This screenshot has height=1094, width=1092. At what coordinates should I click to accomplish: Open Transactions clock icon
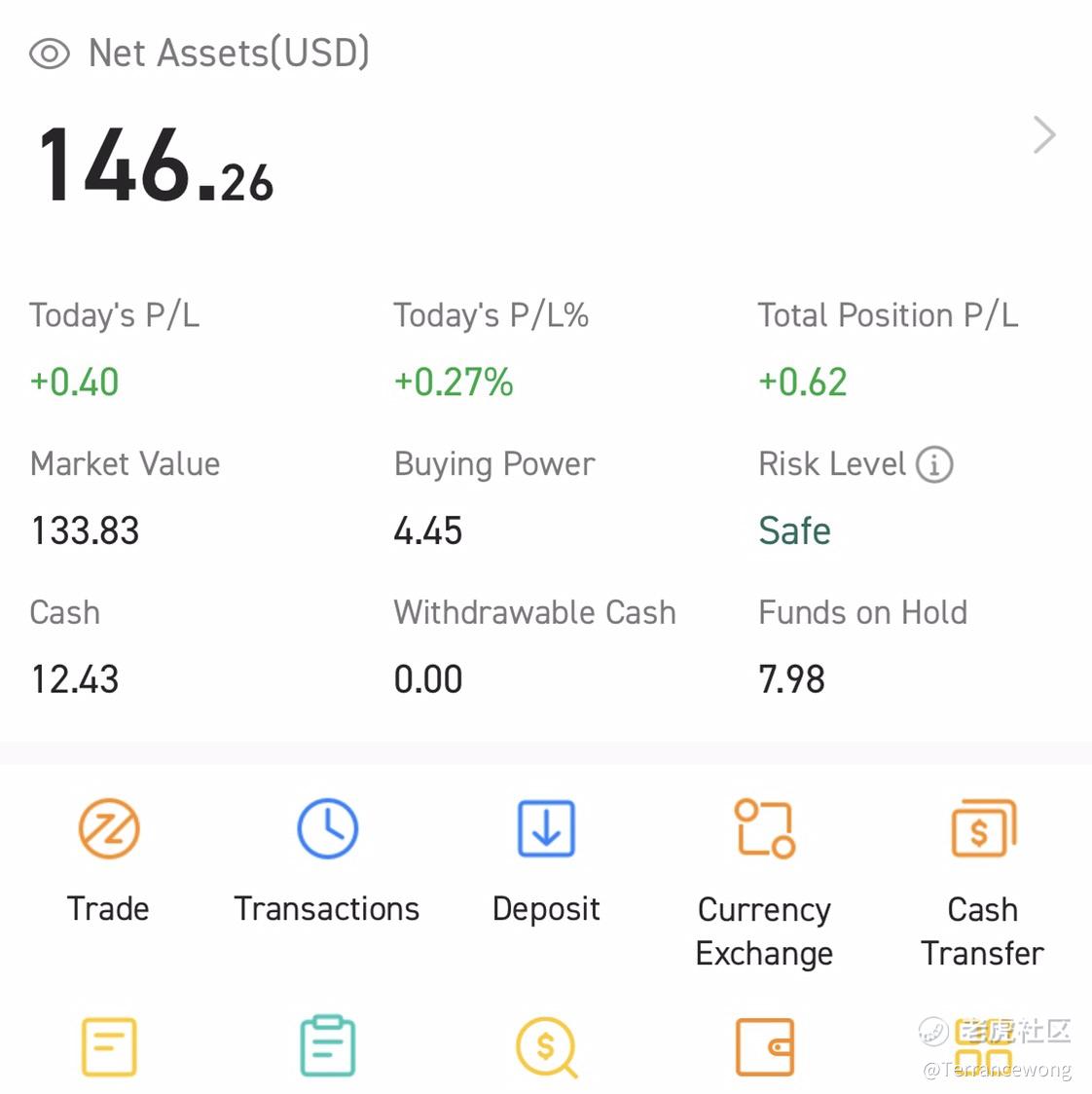[x=327, y=829]
